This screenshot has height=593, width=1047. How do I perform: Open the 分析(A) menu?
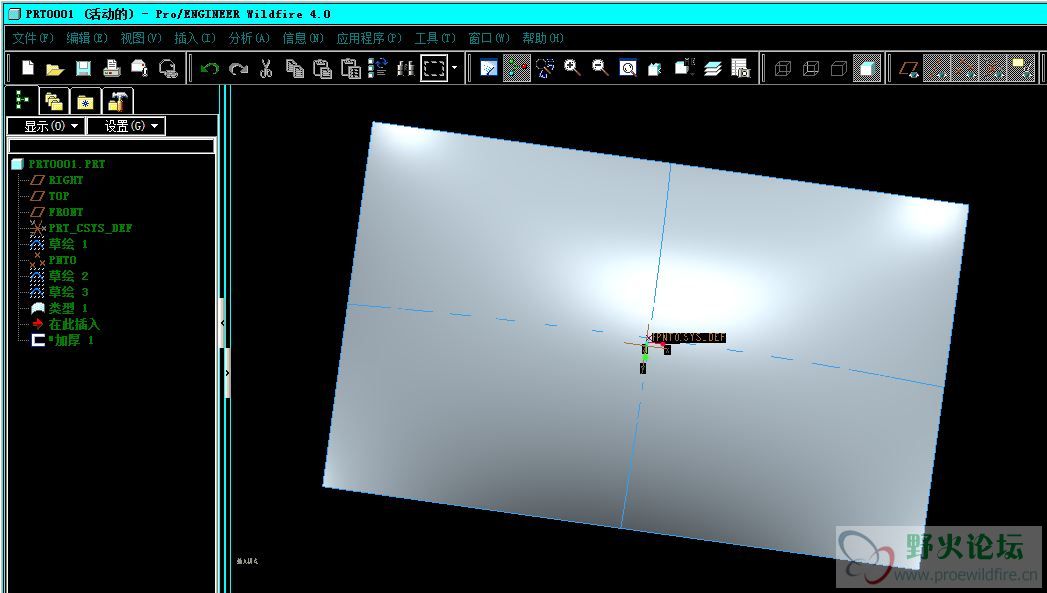pos(249,38)
